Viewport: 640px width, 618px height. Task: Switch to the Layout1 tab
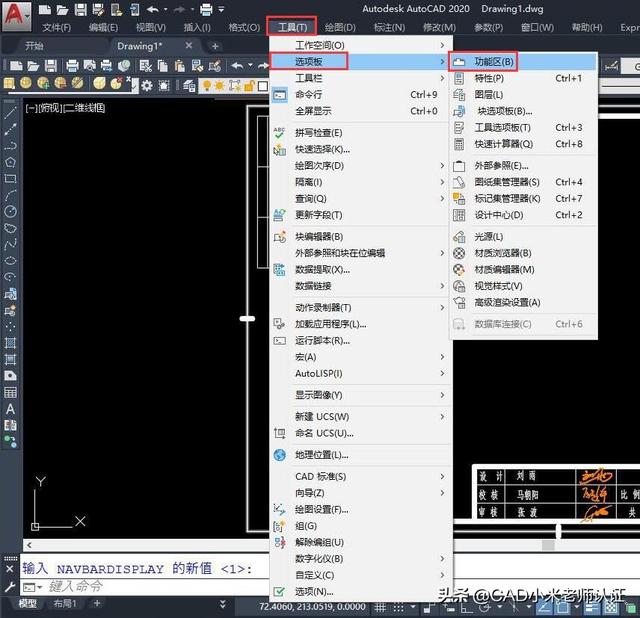[x=65, y=603]
